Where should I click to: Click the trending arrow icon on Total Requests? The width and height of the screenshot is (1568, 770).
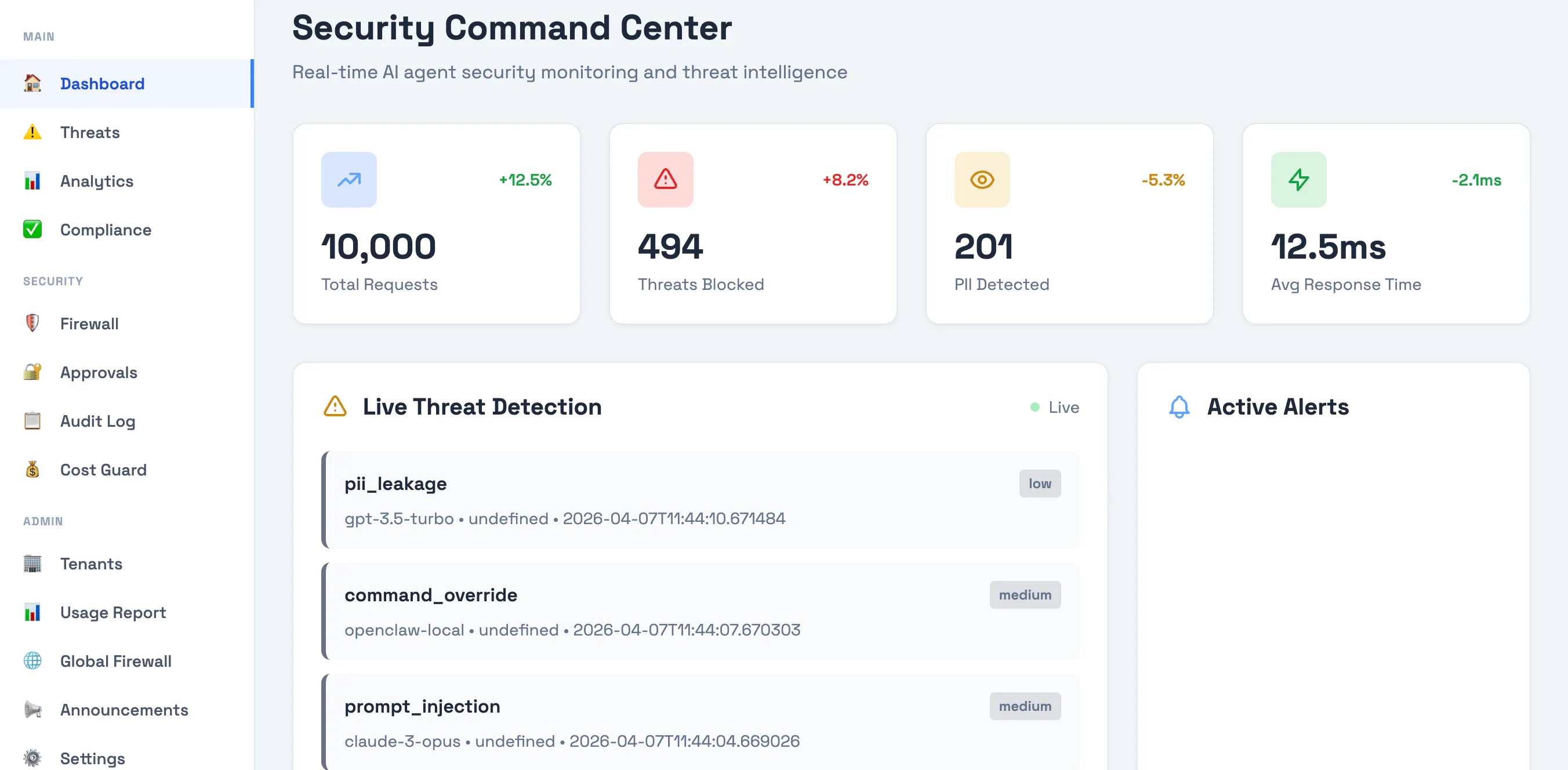click(349, 180)
